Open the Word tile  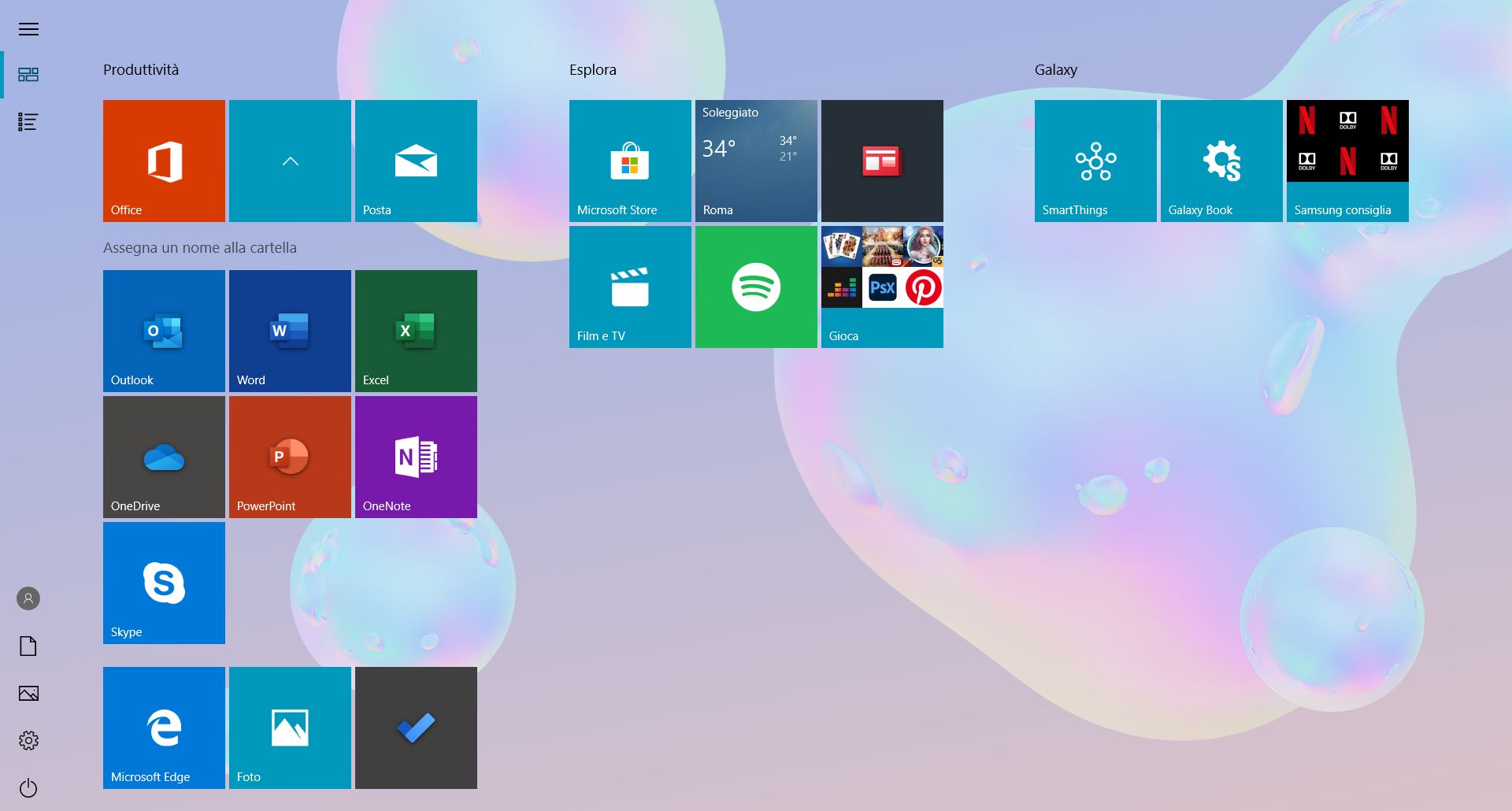coord(290,331)
